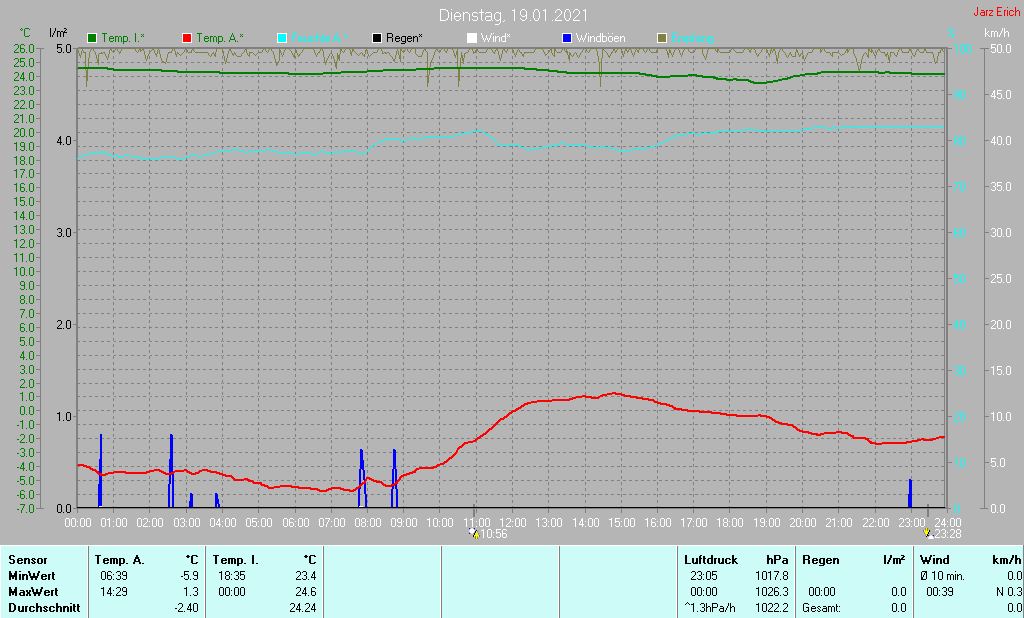Click the '24.6' indoor maximum value
This screenshot has width=1024, height=618.
click(x=306, y=592)
